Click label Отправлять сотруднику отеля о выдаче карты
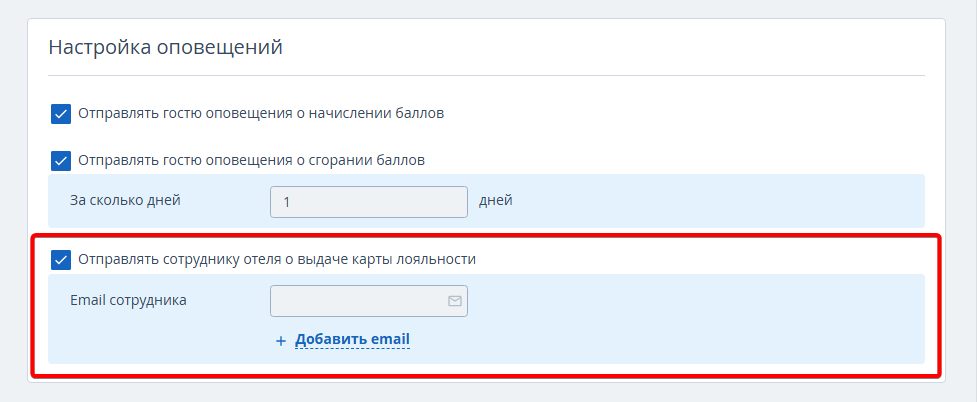Screen dimensions: 977x402 277,259
